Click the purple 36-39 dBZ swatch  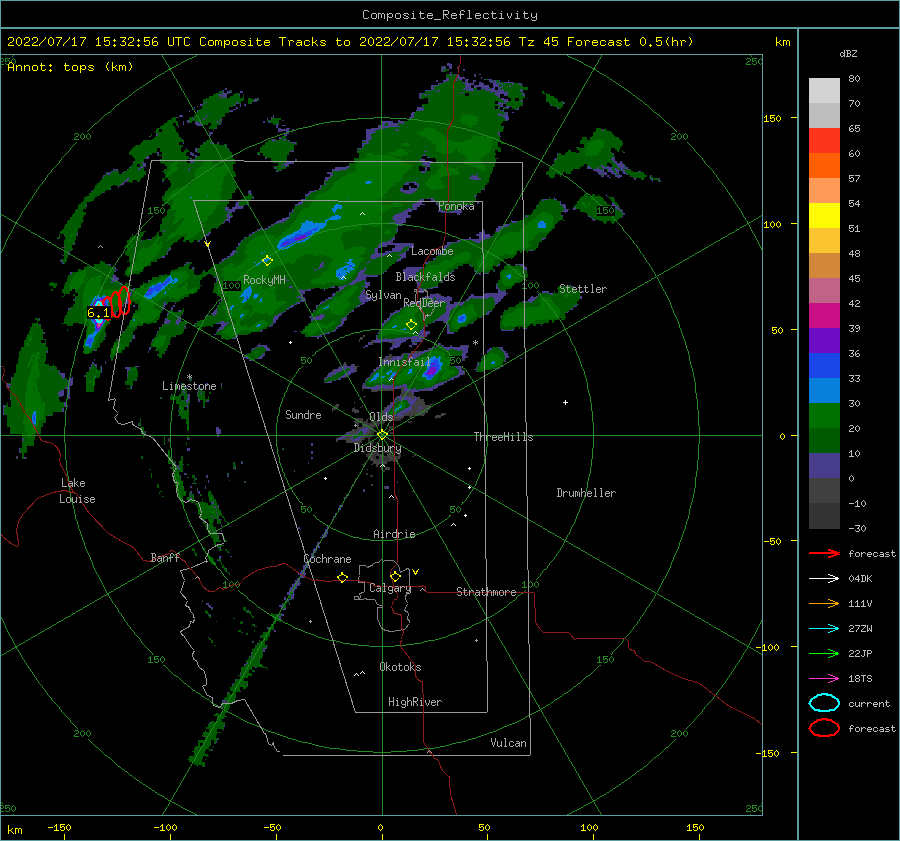point(824,341)
